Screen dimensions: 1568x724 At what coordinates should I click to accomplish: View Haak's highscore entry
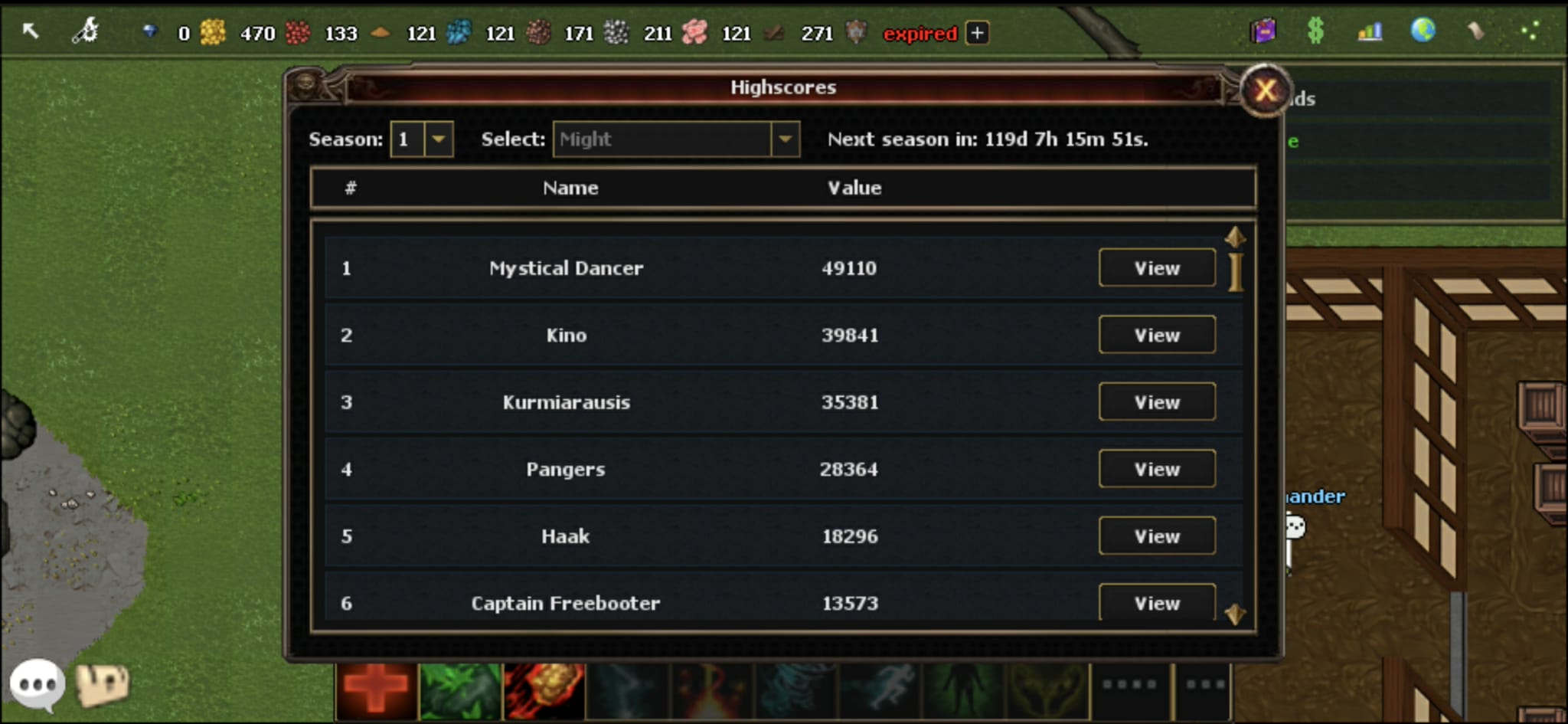1157,536
